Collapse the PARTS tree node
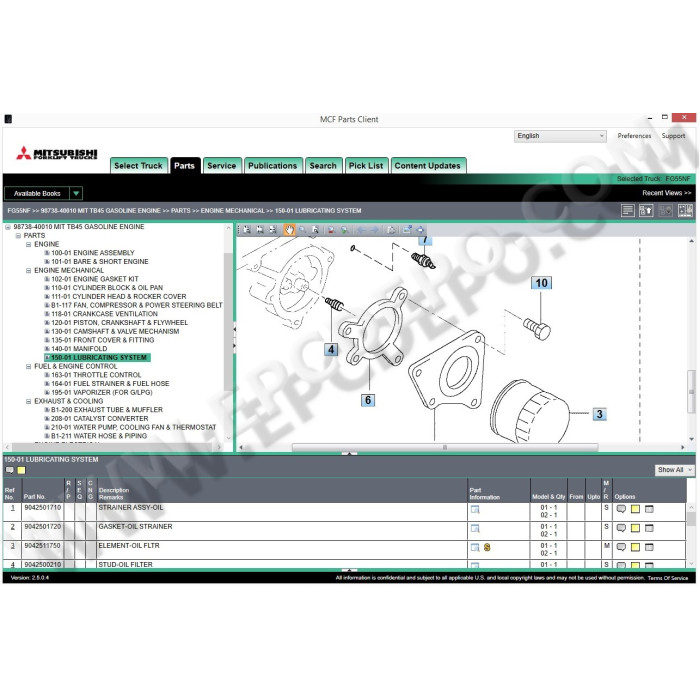Image resolution: width=700 pixels, height=700 pixels. tap(18, 236)
